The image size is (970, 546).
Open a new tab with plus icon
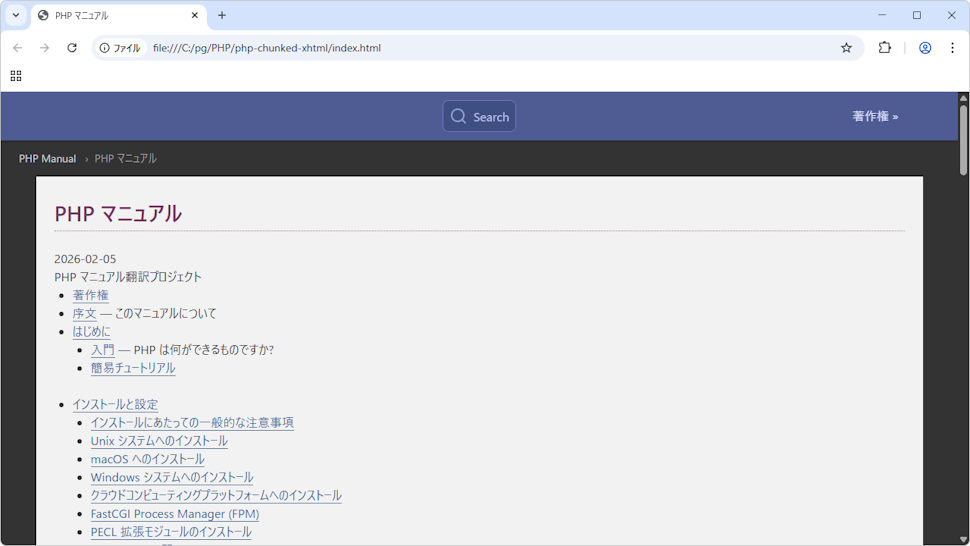point(222,15)
